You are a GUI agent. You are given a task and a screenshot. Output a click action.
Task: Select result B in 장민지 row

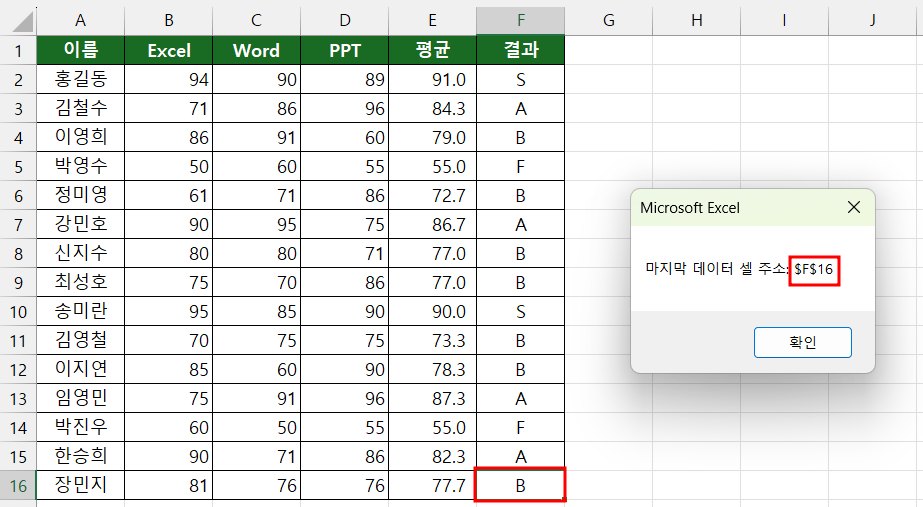pos(520,485)
